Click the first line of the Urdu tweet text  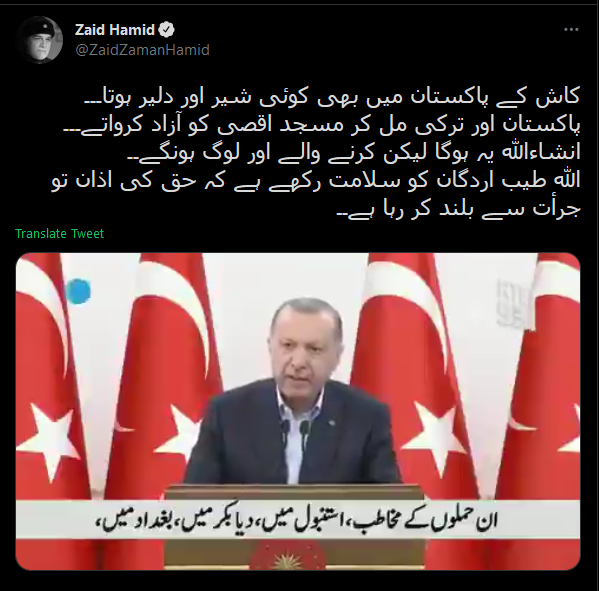point(332,98)
